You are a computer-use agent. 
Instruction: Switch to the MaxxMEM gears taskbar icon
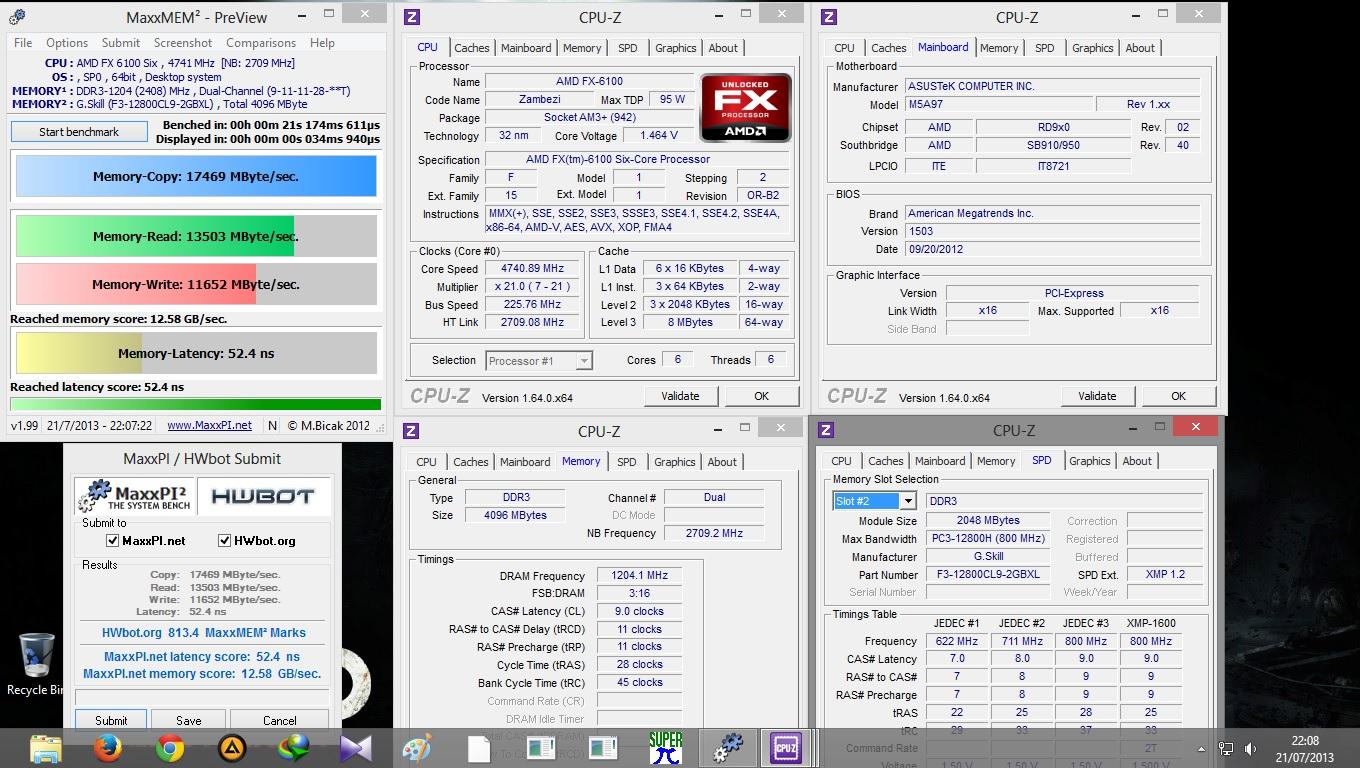click(728, 748)
